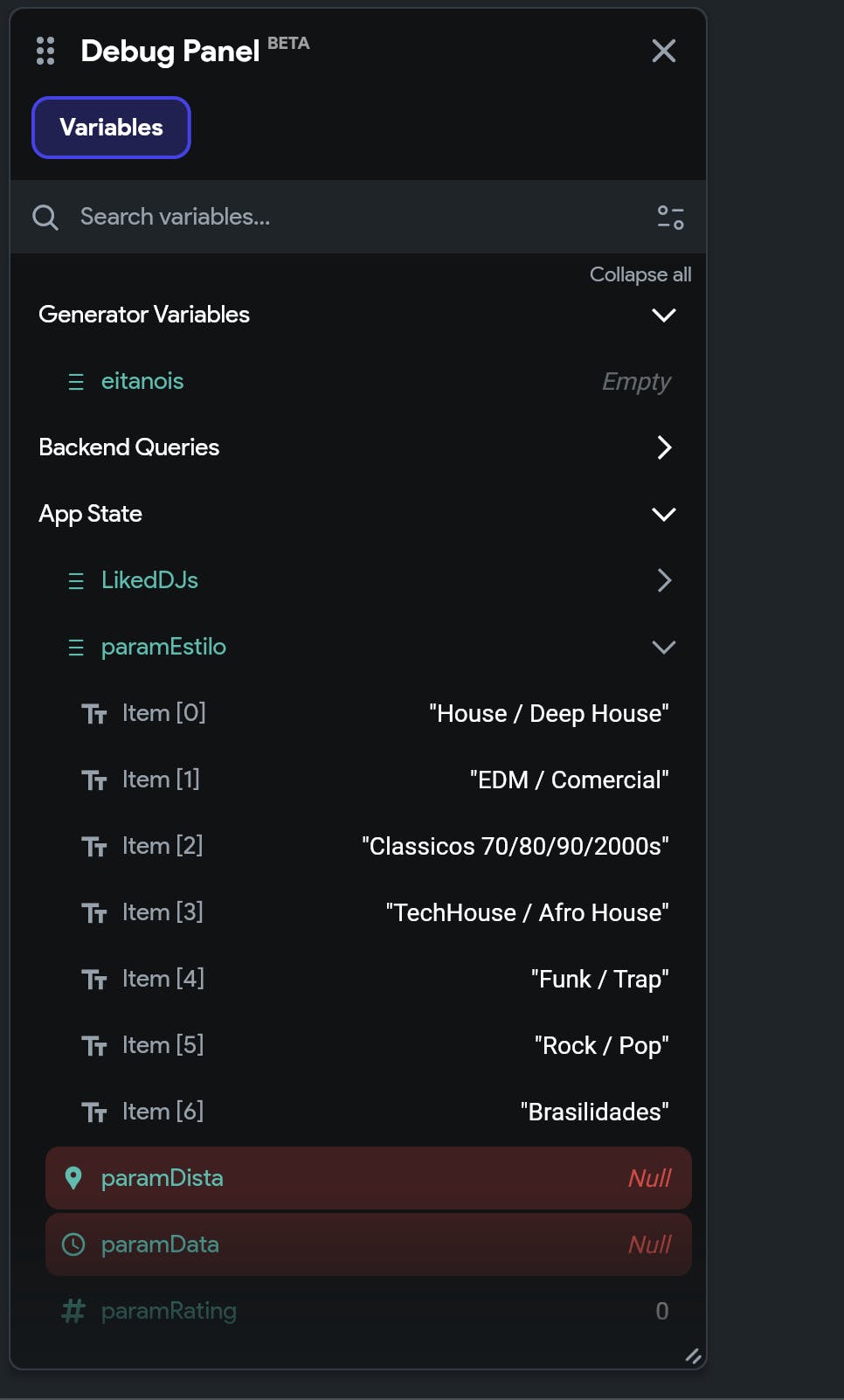Image resolution: width=844 pixels, height=1400 pixels.
Task: Click the list icon beside LikedDJs
Action: (76, 581)
